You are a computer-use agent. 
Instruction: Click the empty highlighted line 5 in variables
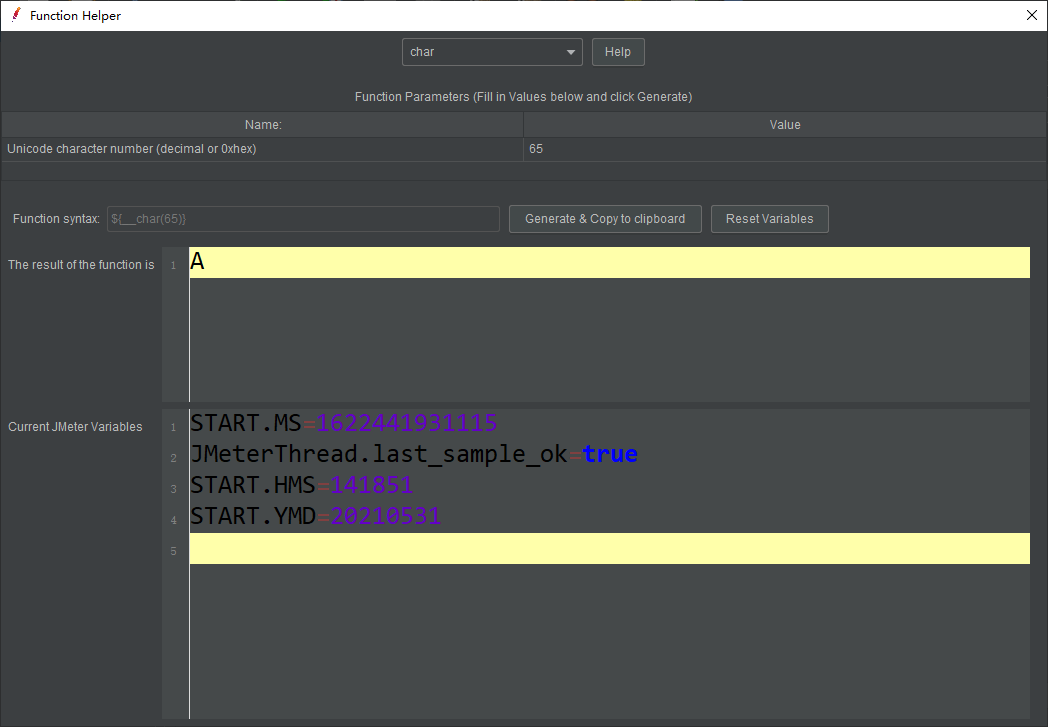610,549
